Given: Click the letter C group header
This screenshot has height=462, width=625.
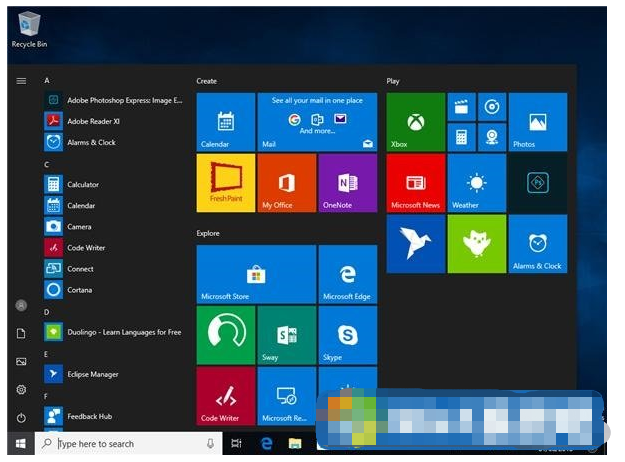Looking at the screenshot, I should [47, 164].
